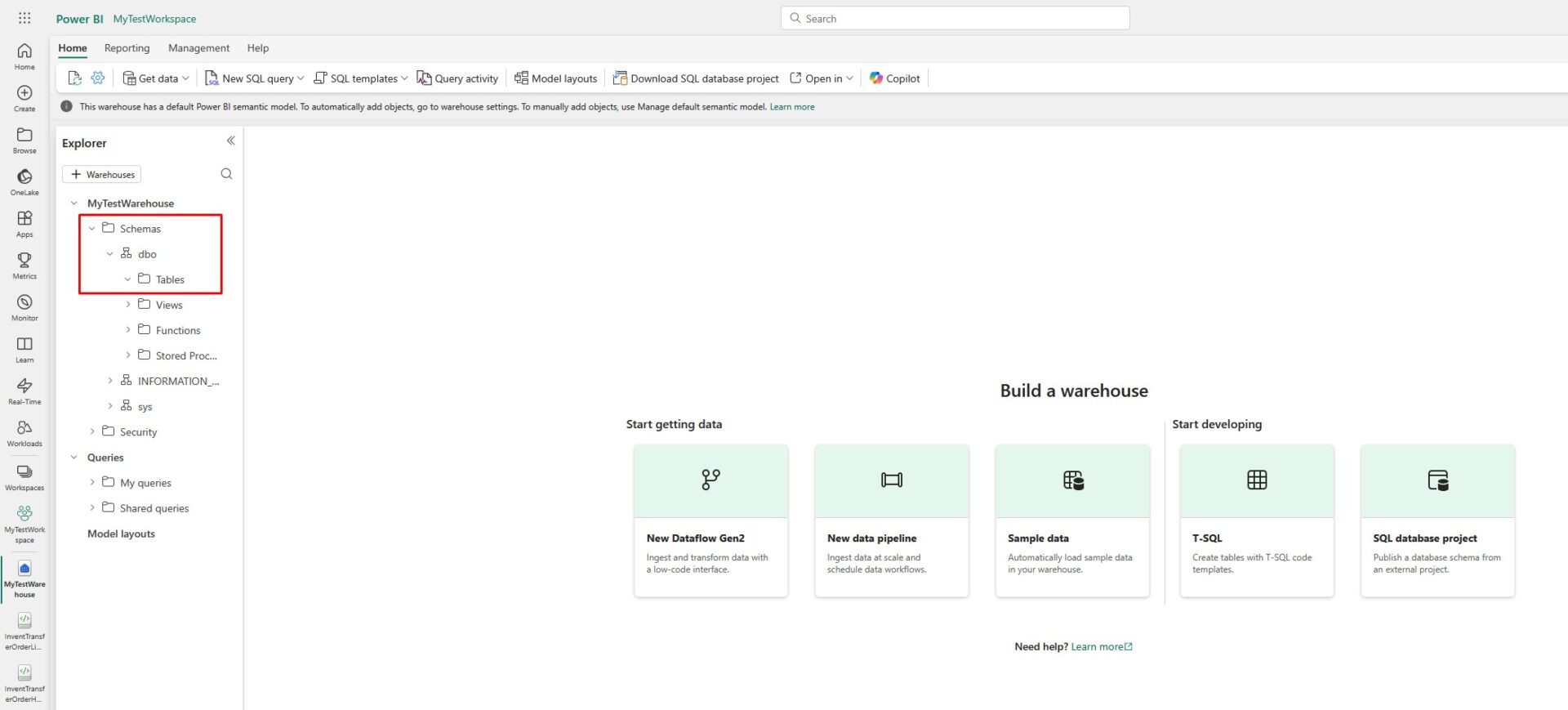Open InventTransferOrderH... item in left rail
This screenshot has height=710, width=1568.
[x=24, y=684]
